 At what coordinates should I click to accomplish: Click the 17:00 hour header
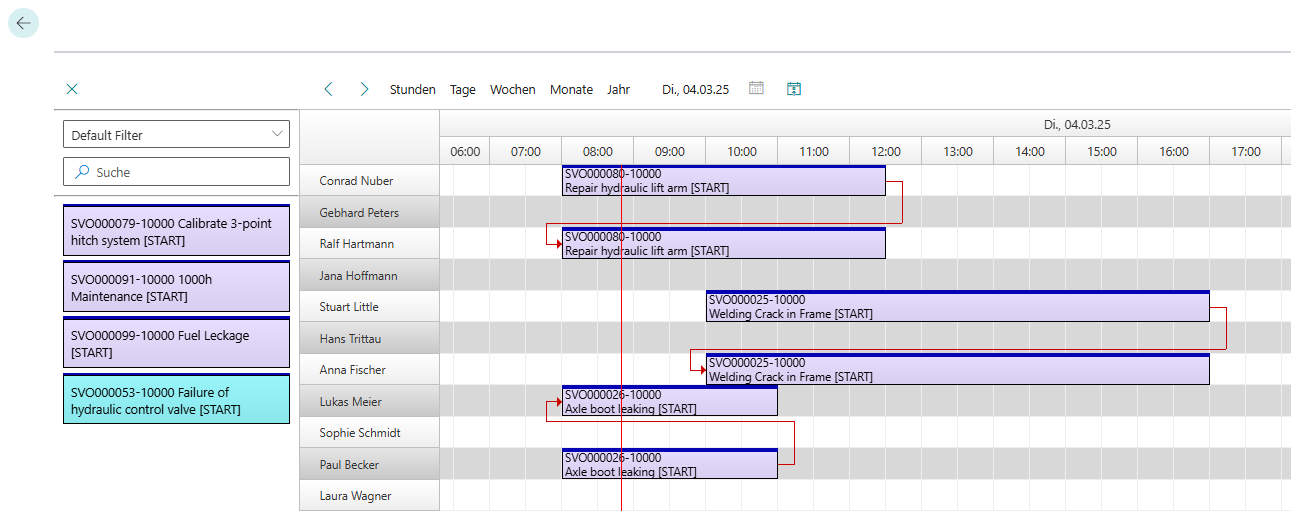pos(1246,152)
